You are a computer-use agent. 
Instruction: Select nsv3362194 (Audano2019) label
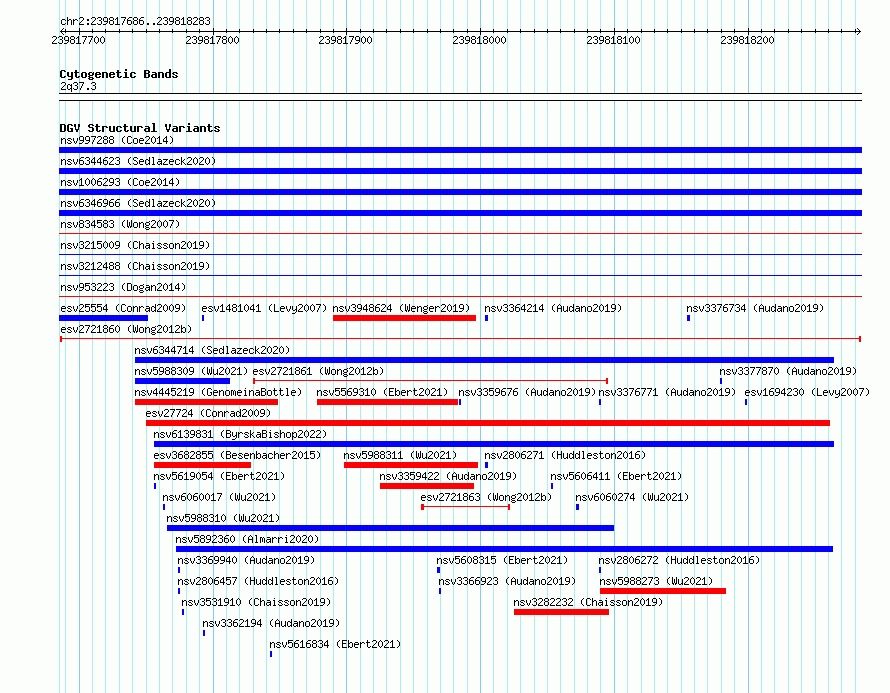(x=271, y=623)
